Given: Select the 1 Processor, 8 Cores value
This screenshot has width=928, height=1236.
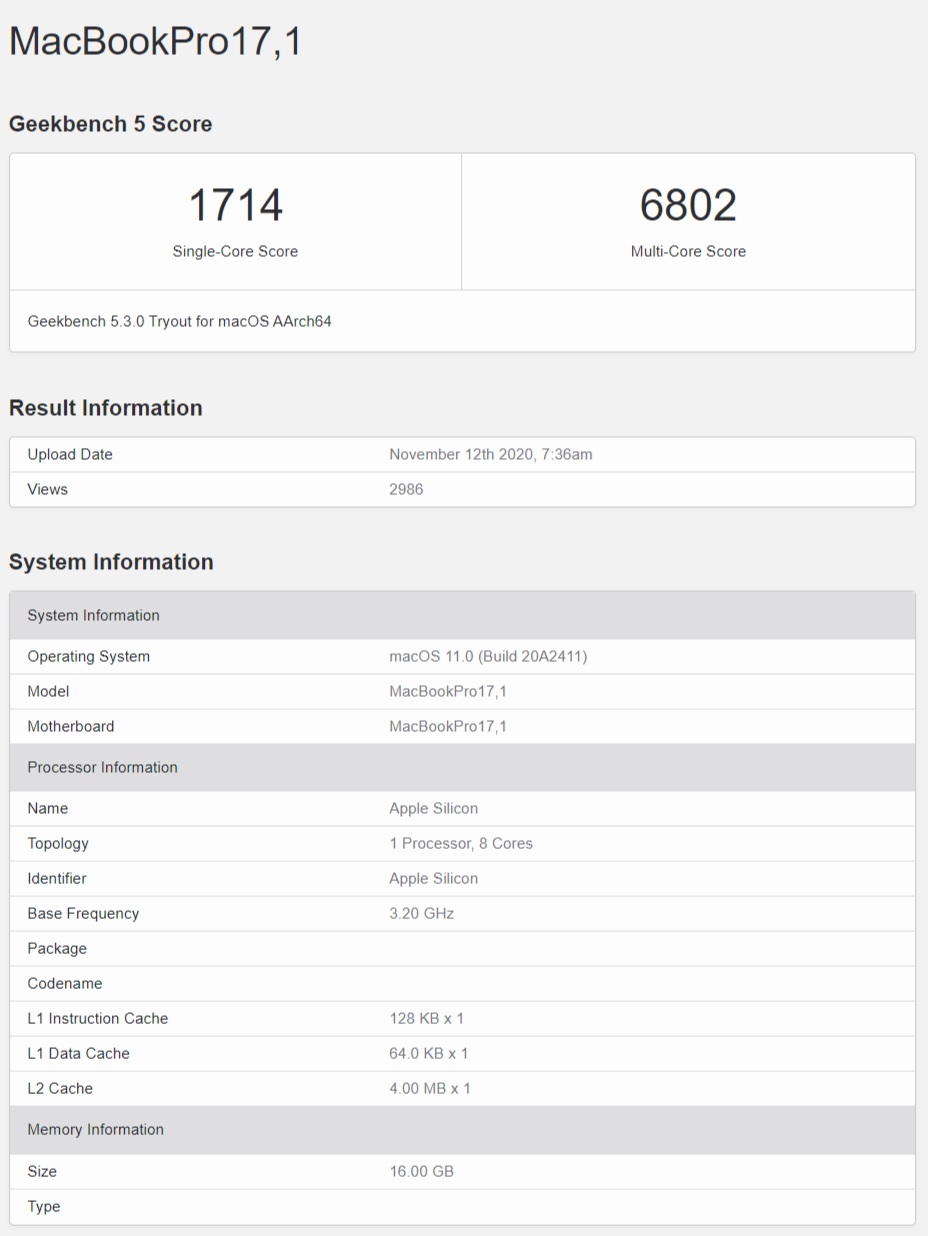Looking at the screenshot, I should click(x=461, y=843).
